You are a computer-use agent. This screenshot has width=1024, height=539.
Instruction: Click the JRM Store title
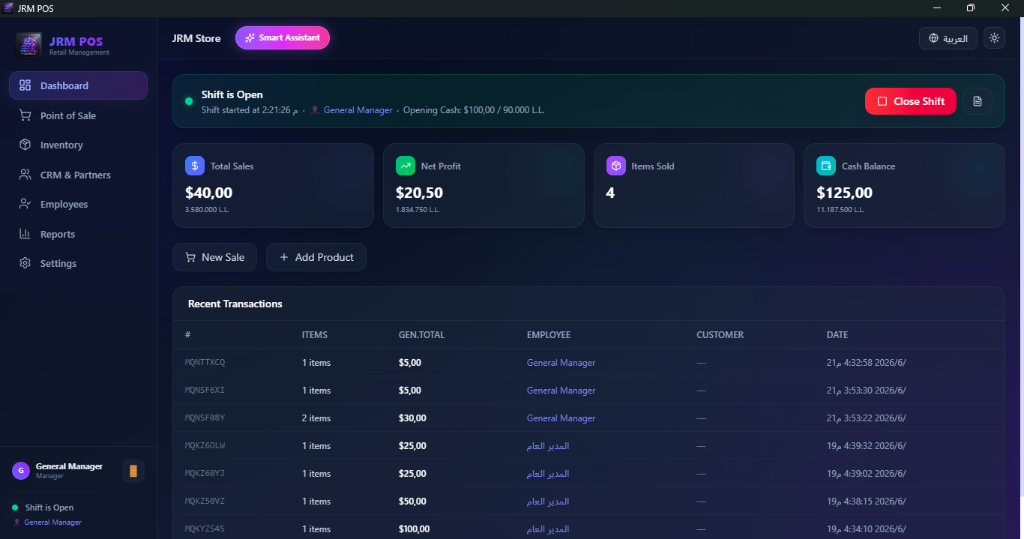pos(196,39)
